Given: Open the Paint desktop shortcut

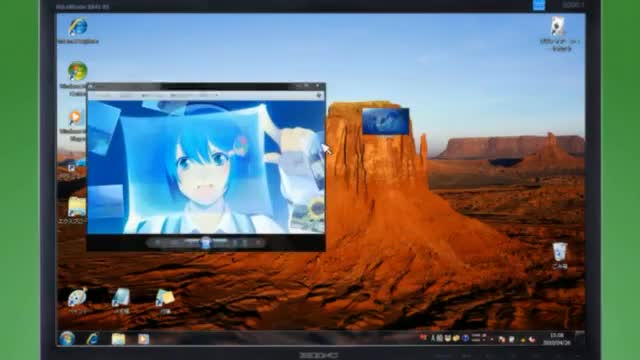Looking at the screenshot, I should [x=77, y=298].
